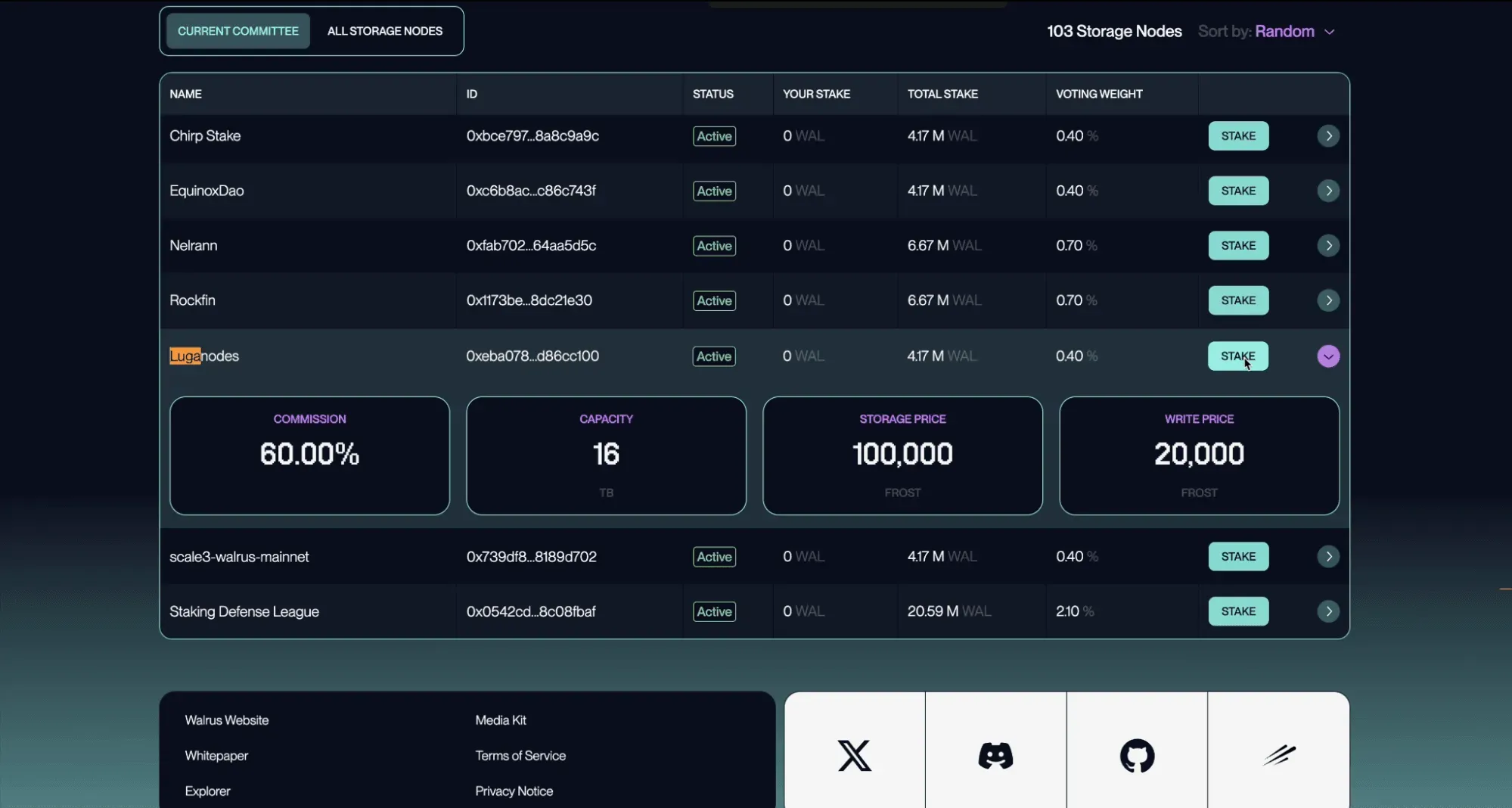Click the Luganodes node name
The height and width of the screenshot is (808, 1512).
(204, 356)
